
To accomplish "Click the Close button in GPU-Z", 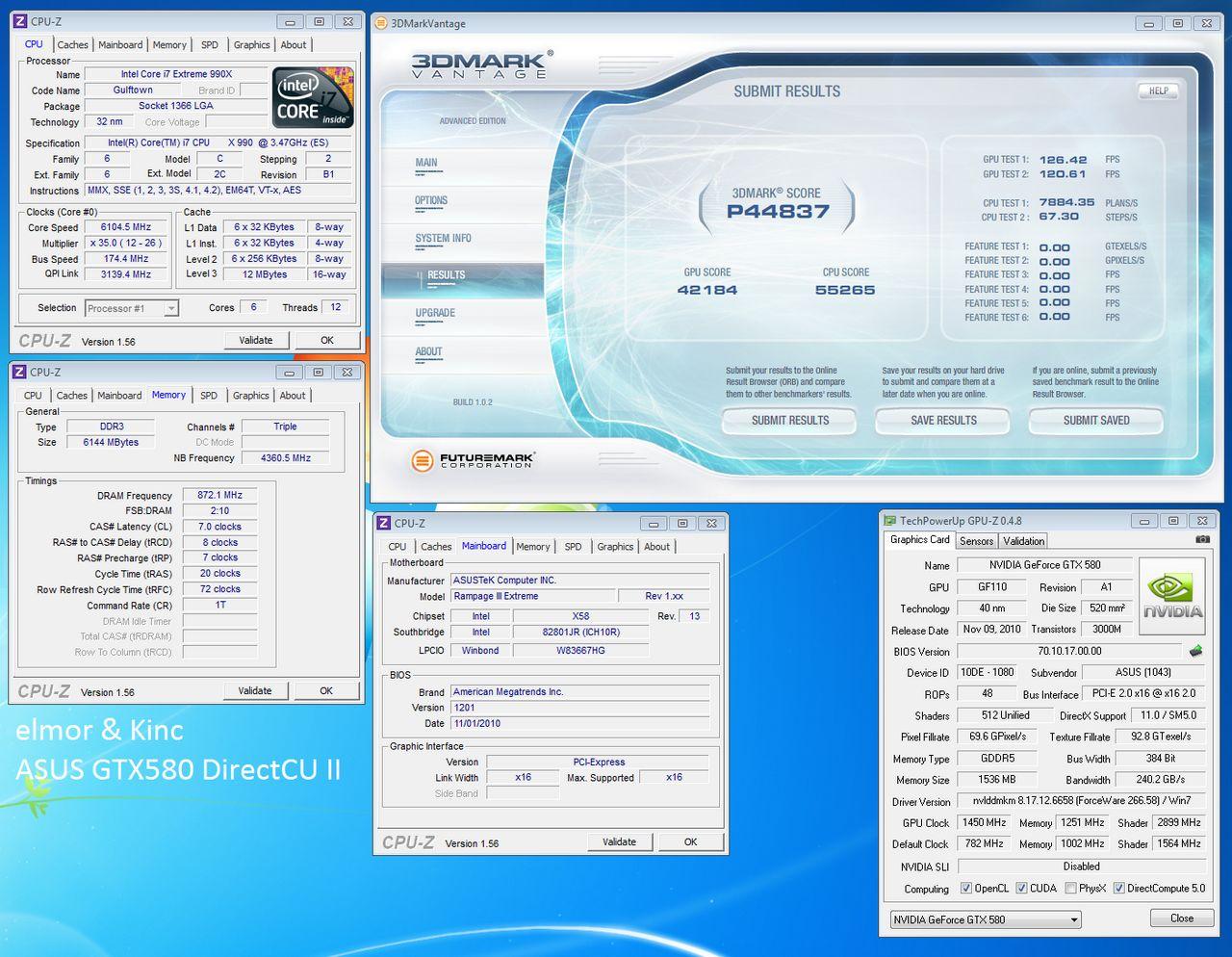I will pyautogui.click(x=1181, y=918).
